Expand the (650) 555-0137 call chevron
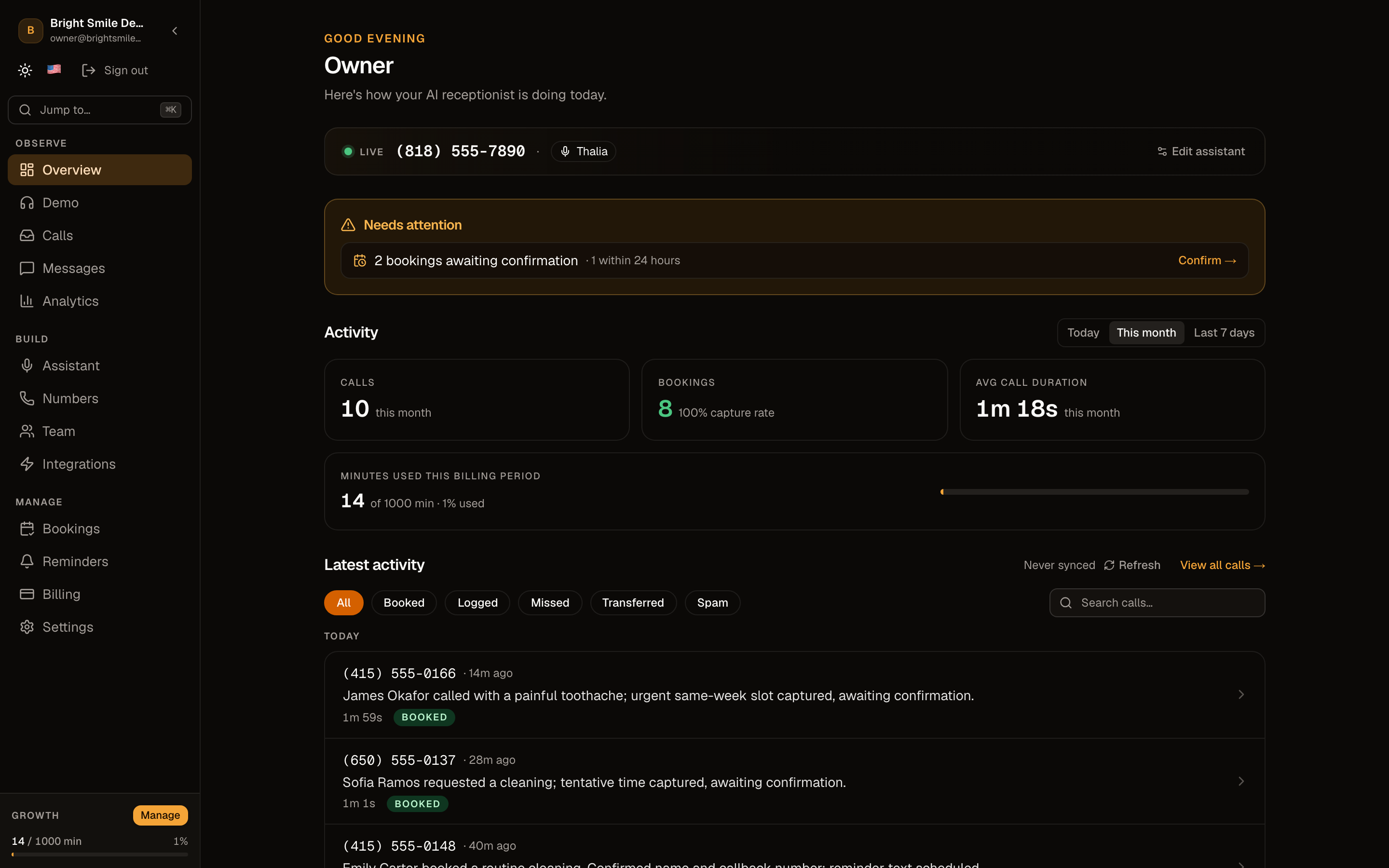 point(1241,781)
